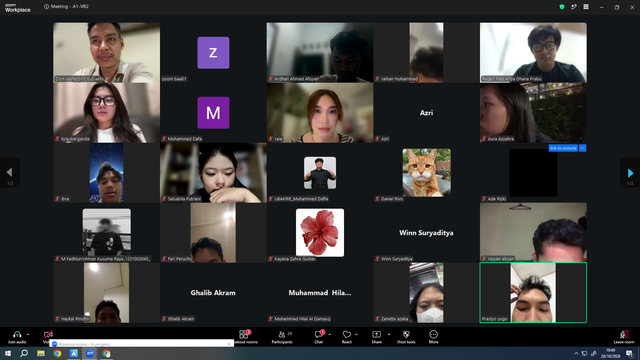The height and width of the screenshot is (360, 640).
Task: Expand the audio options arrow beside Join audio
Action: coord(28,334)
